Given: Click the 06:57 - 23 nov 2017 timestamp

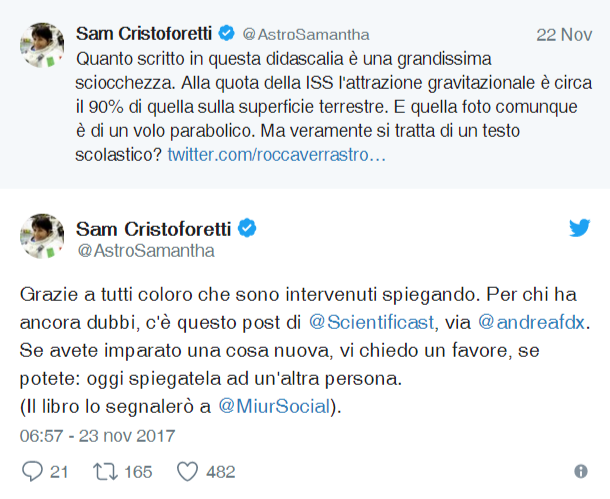Looking at the screenshot, I should pyautogui.click(x=98, y=436).
